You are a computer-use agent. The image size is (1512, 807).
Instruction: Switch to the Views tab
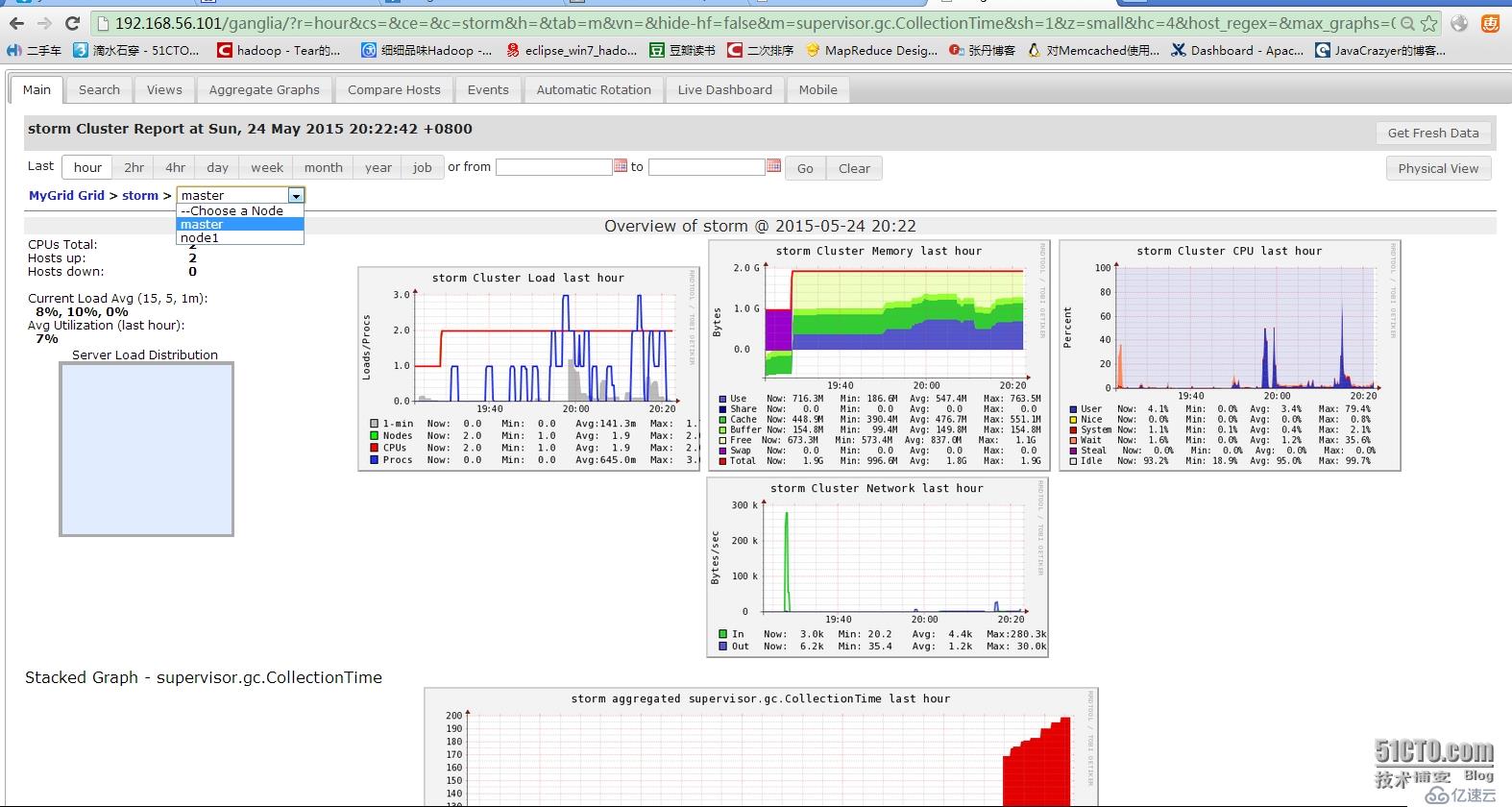tap(164, 89)
